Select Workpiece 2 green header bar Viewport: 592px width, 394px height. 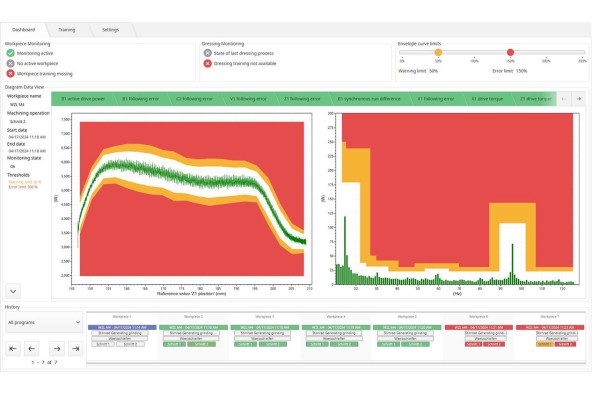pos(193,328)
